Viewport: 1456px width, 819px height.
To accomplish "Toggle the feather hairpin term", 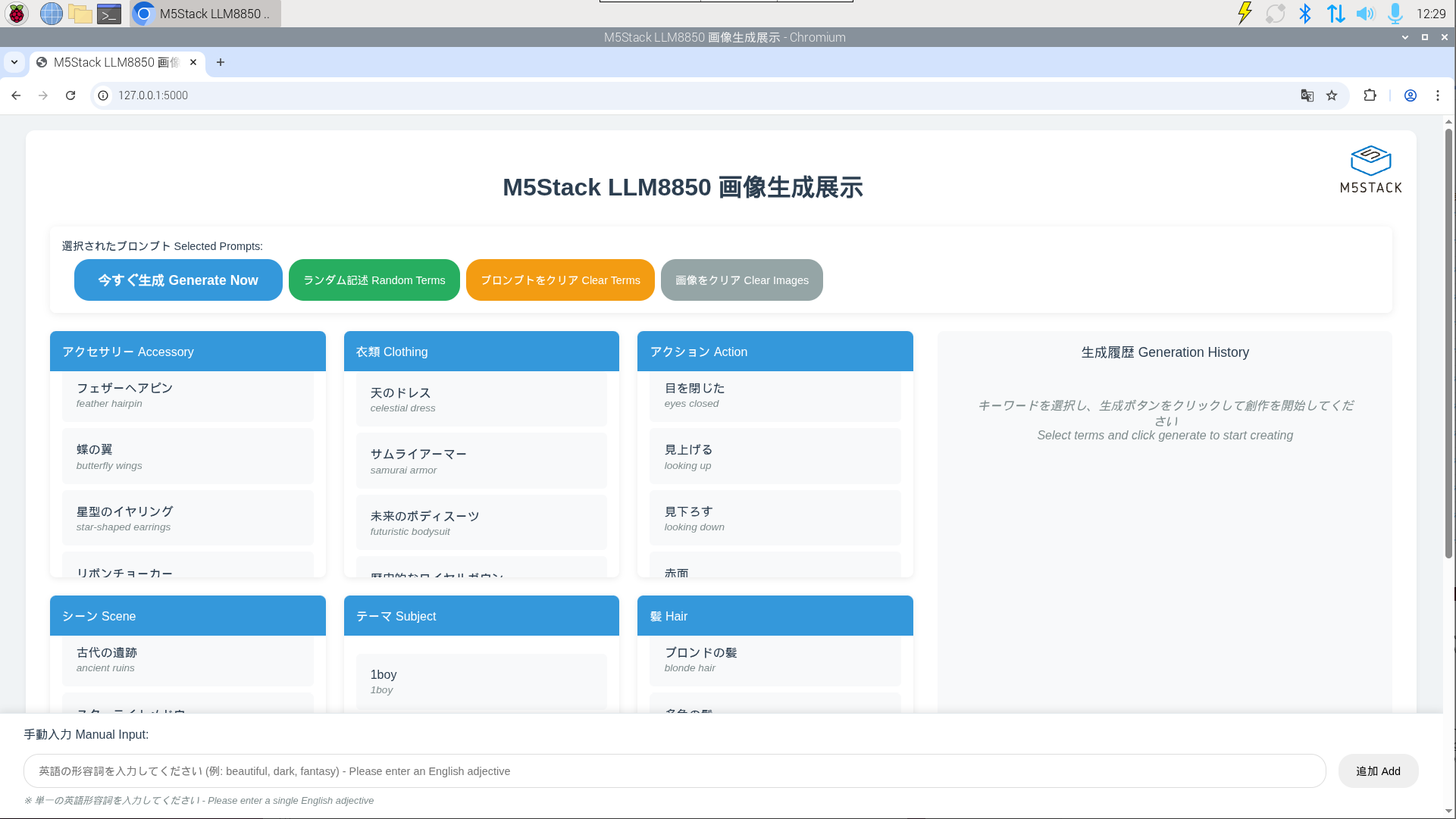I will (187, 395).
